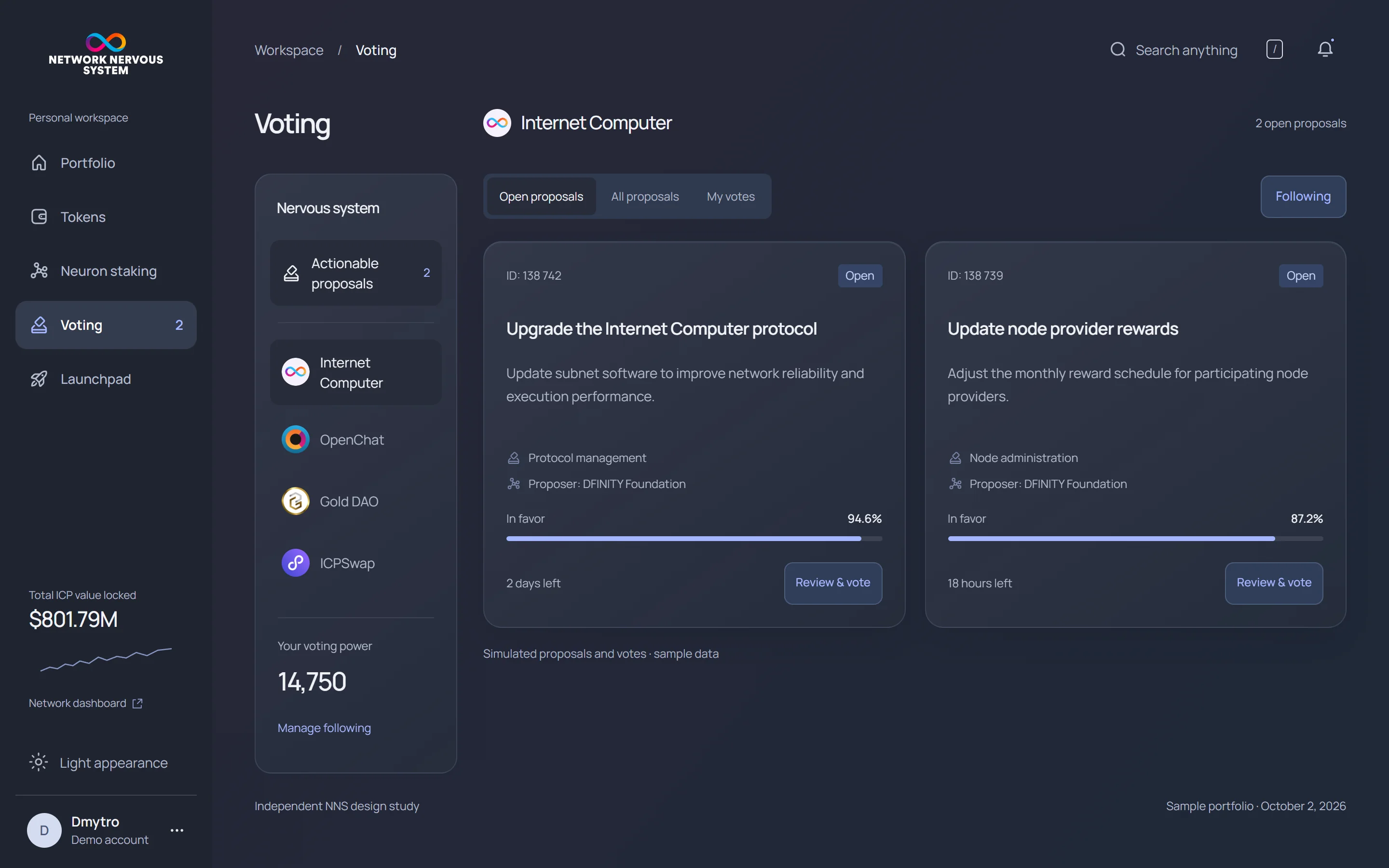Go to Tokens page
This screenshot has width=1389, height=868.
pos(106,217)
